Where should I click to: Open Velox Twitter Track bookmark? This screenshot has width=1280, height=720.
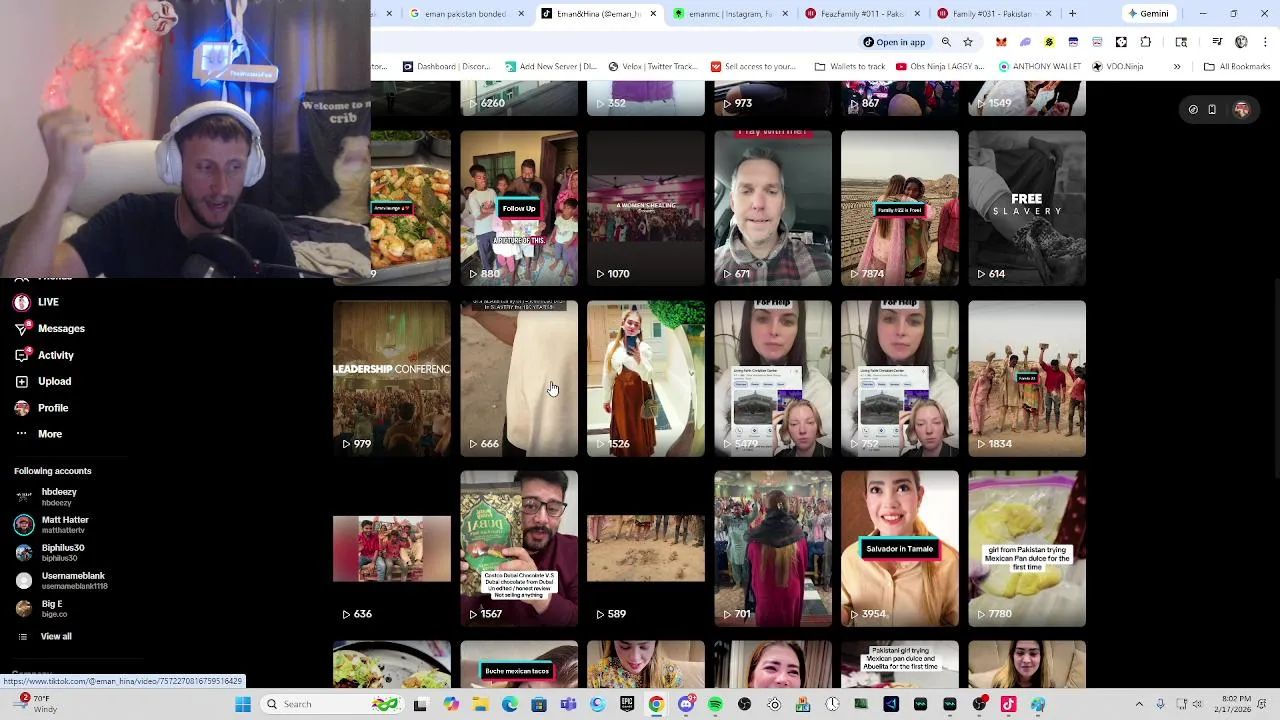pos(652,67)
